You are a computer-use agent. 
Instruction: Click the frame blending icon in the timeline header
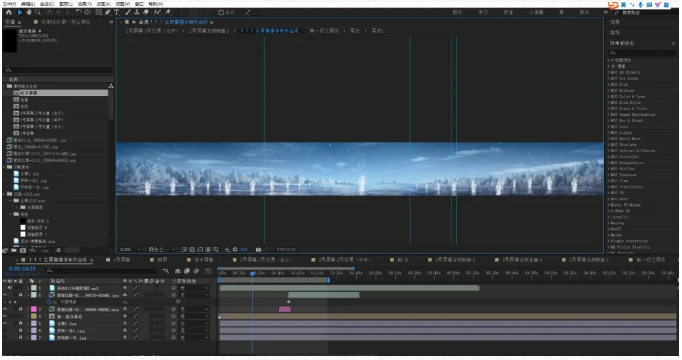click(x=187, y=271)
